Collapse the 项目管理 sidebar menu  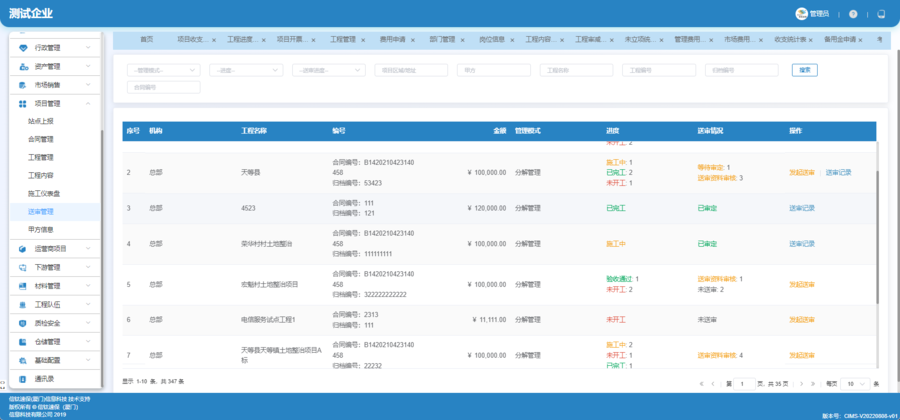(88, 104)
